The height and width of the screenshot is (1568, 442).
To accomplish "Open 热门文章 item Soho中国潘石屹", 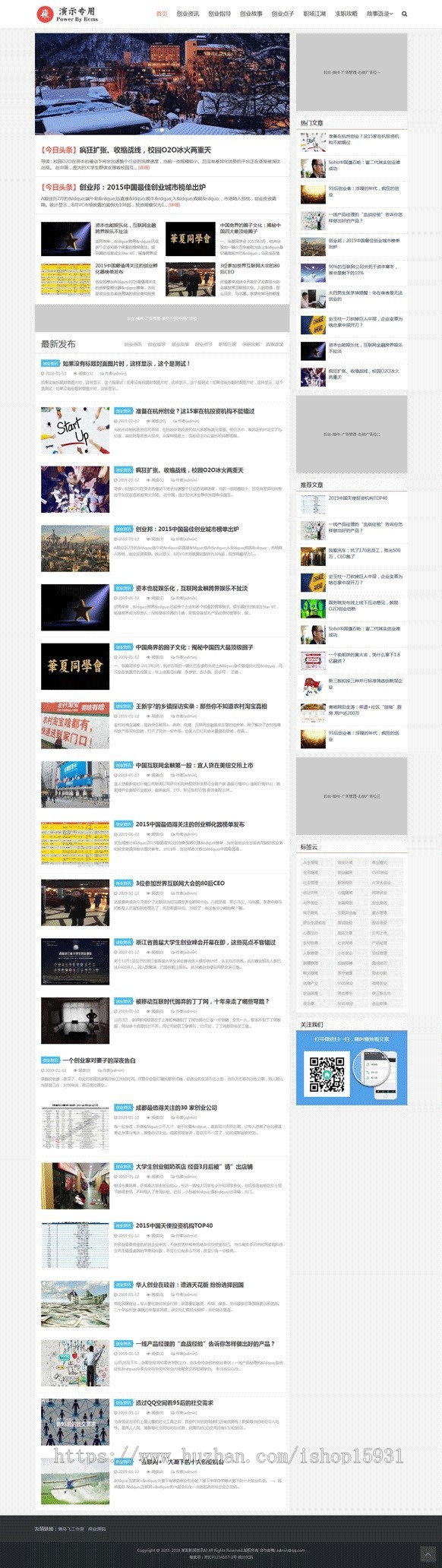I will click(364, 165).
